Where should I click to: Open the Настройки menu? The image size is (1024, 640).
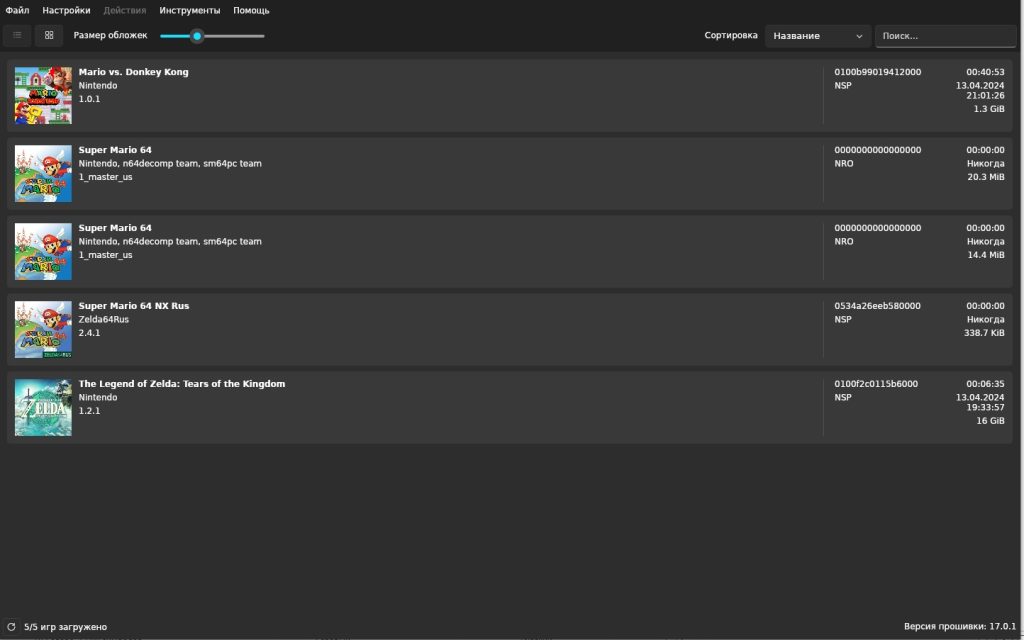66,10
